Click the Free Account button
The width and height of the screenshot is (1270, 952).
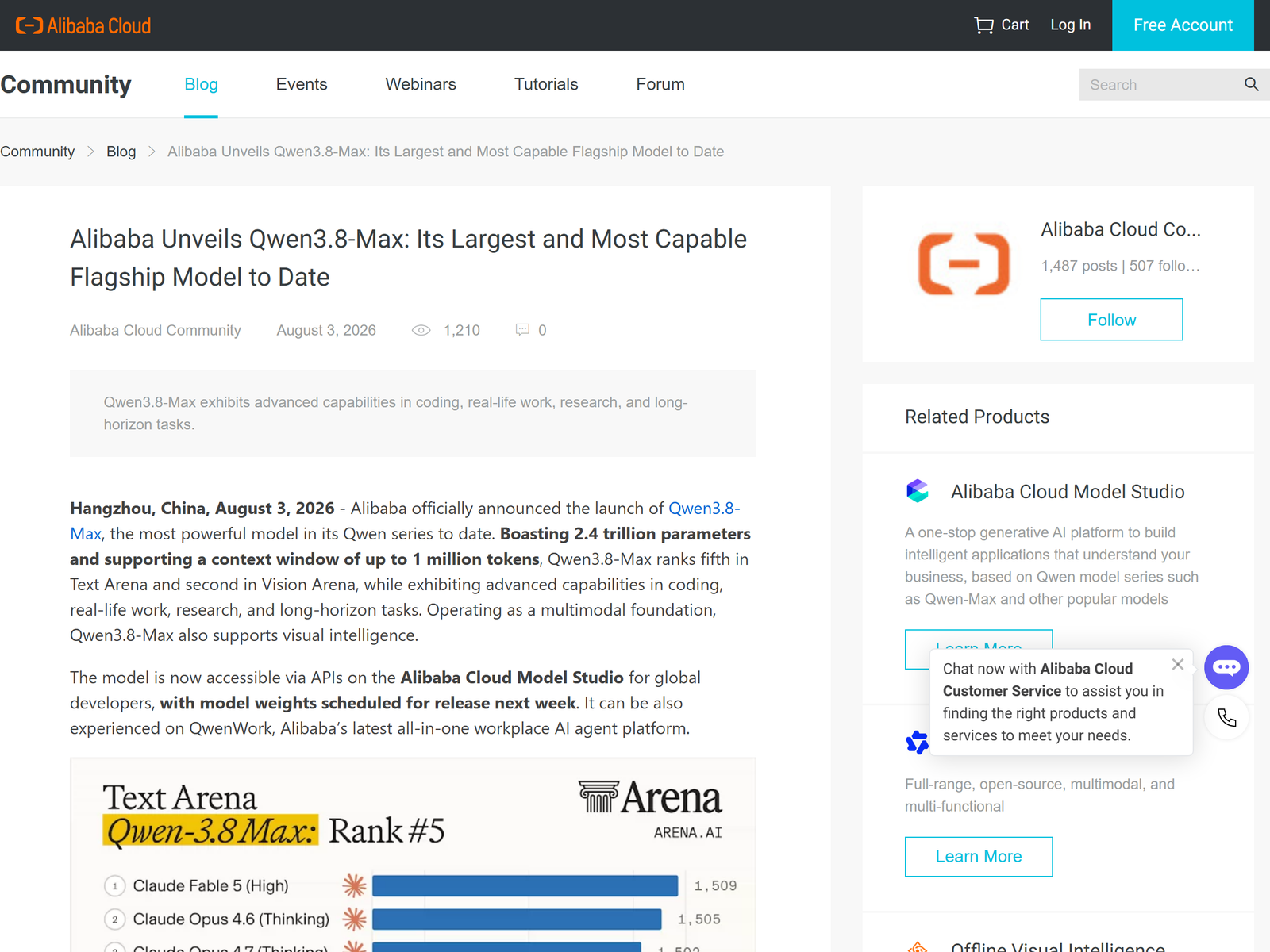[1183, 25]
